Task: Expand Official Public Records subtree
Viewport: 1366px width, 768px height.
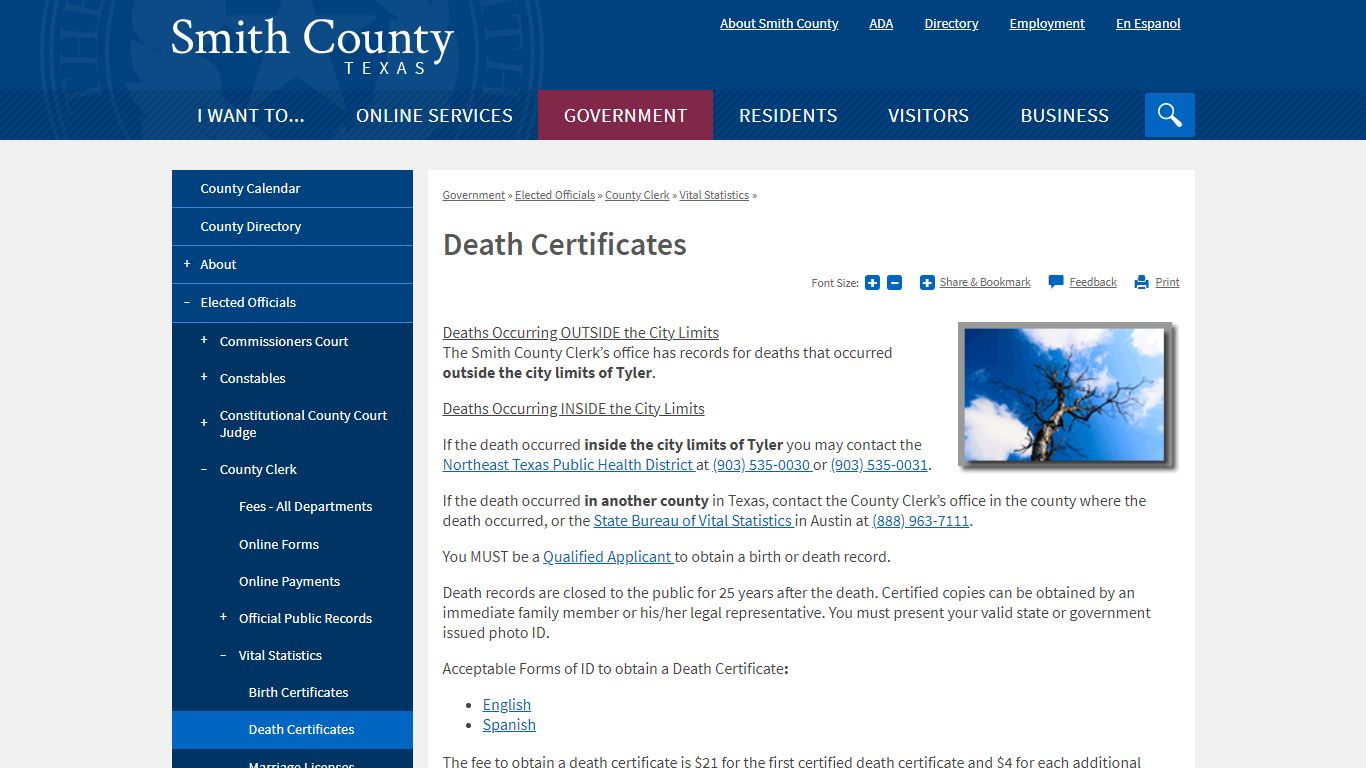Action: click(x=223, y=617)
